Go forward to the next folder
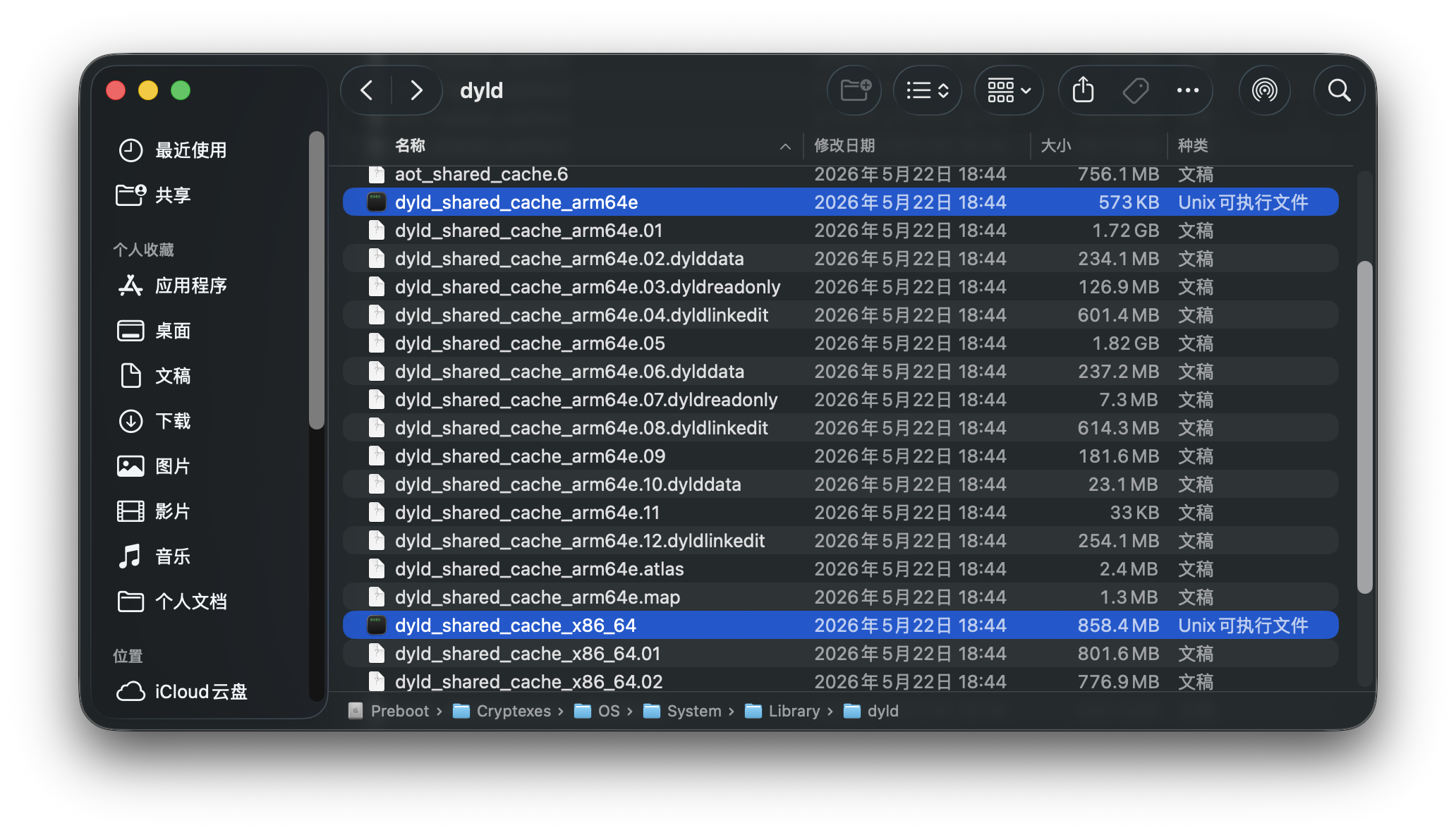Image resolution: width=1456 pixels, height=835 pixels. tap(416, 90)
